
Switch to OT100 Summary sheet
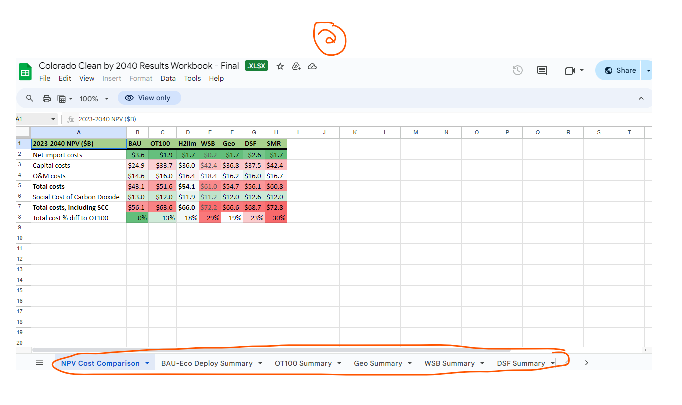(x=303, y=363)
